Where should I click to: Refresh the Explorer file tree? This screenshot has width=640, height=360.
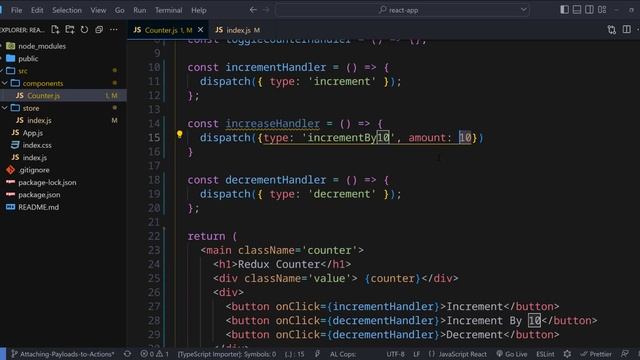[84, 29]
